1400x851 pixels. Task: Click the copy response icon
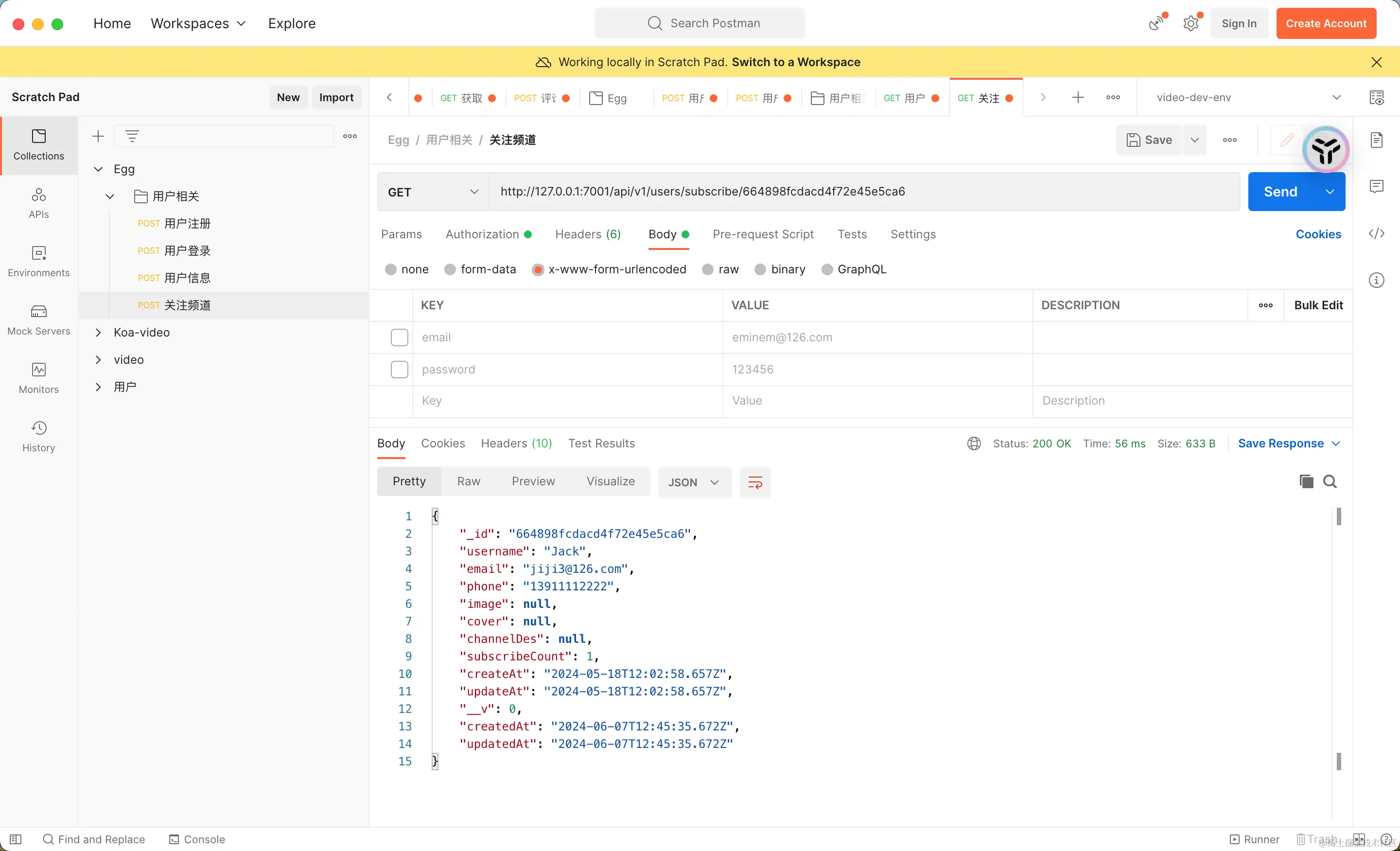pyautogui.click(x=1306, y=481)
